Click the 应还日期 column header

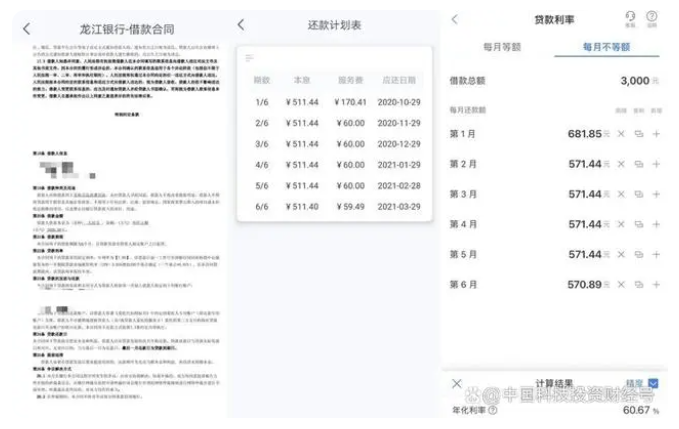click(401, 77)
